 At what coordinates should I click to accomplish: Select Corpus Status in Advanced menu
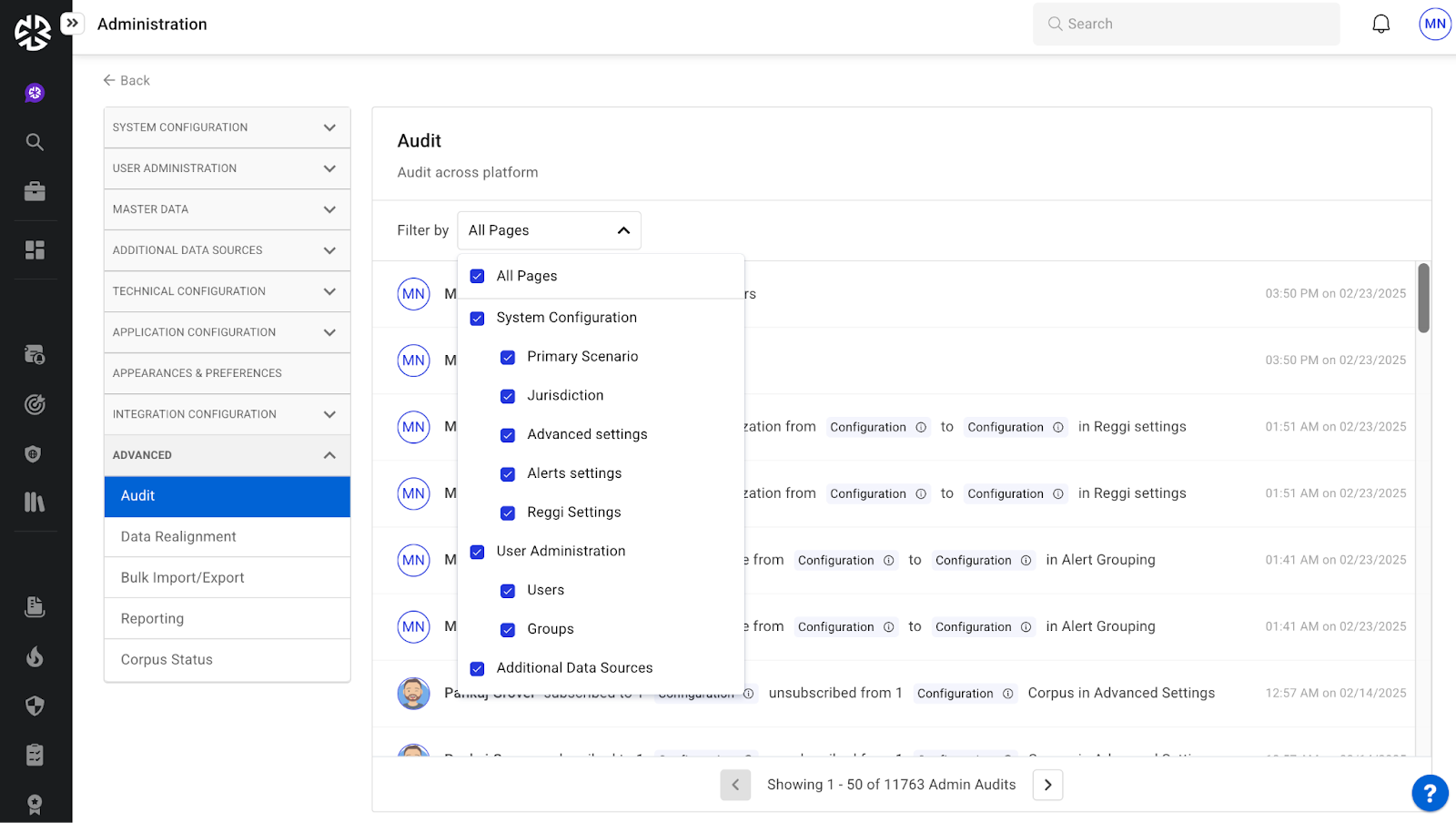pos(167,660)
